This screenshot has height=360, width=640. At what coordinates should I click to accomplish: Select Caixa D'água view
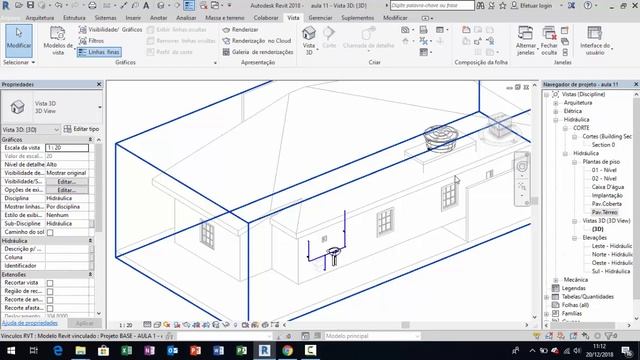tap(608, 187)
